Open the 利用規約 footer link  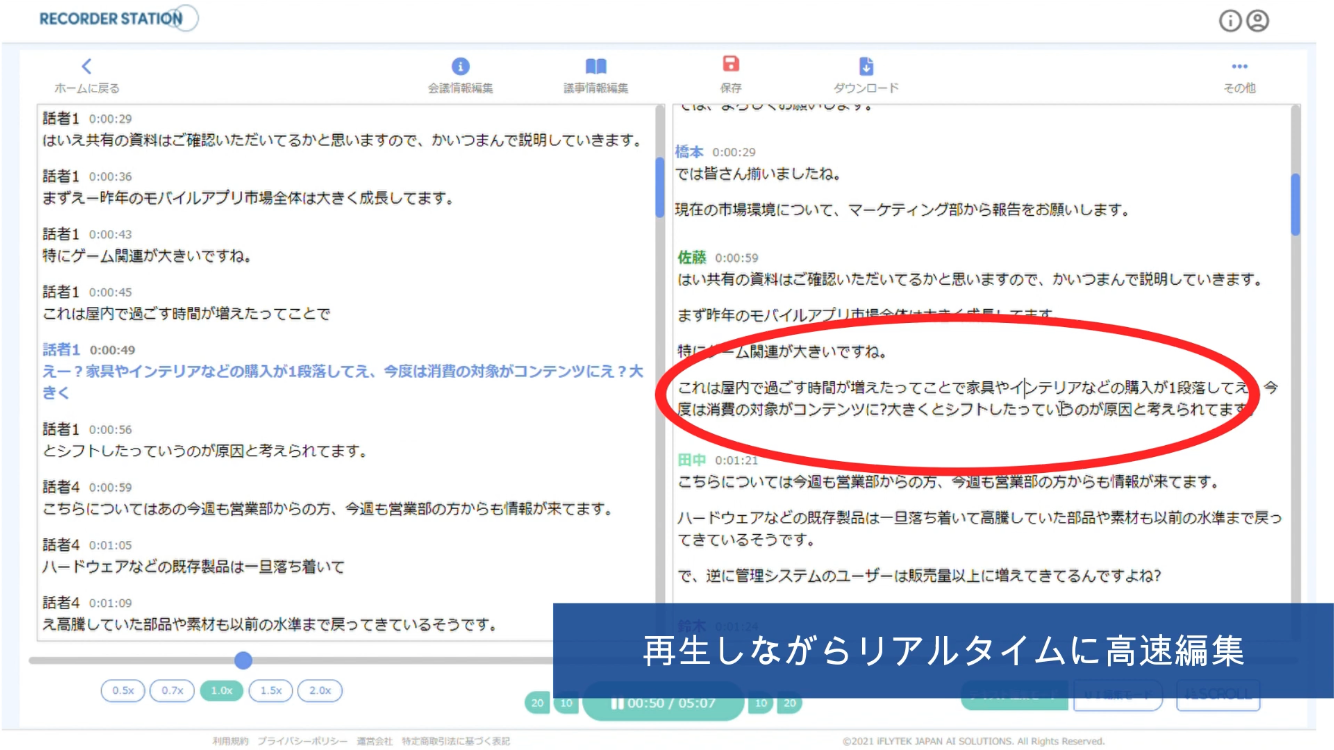[230, 741]
